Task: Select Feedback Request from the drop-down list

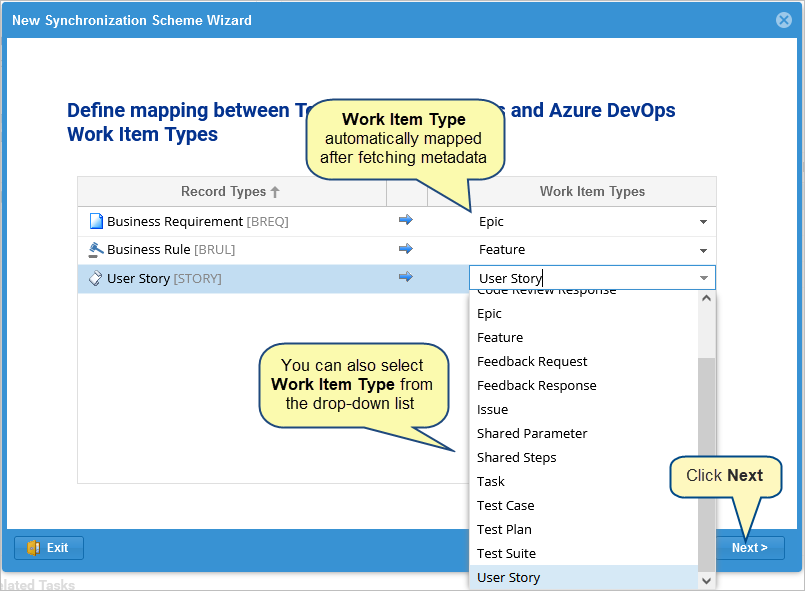Action: (x=532, y=361)
